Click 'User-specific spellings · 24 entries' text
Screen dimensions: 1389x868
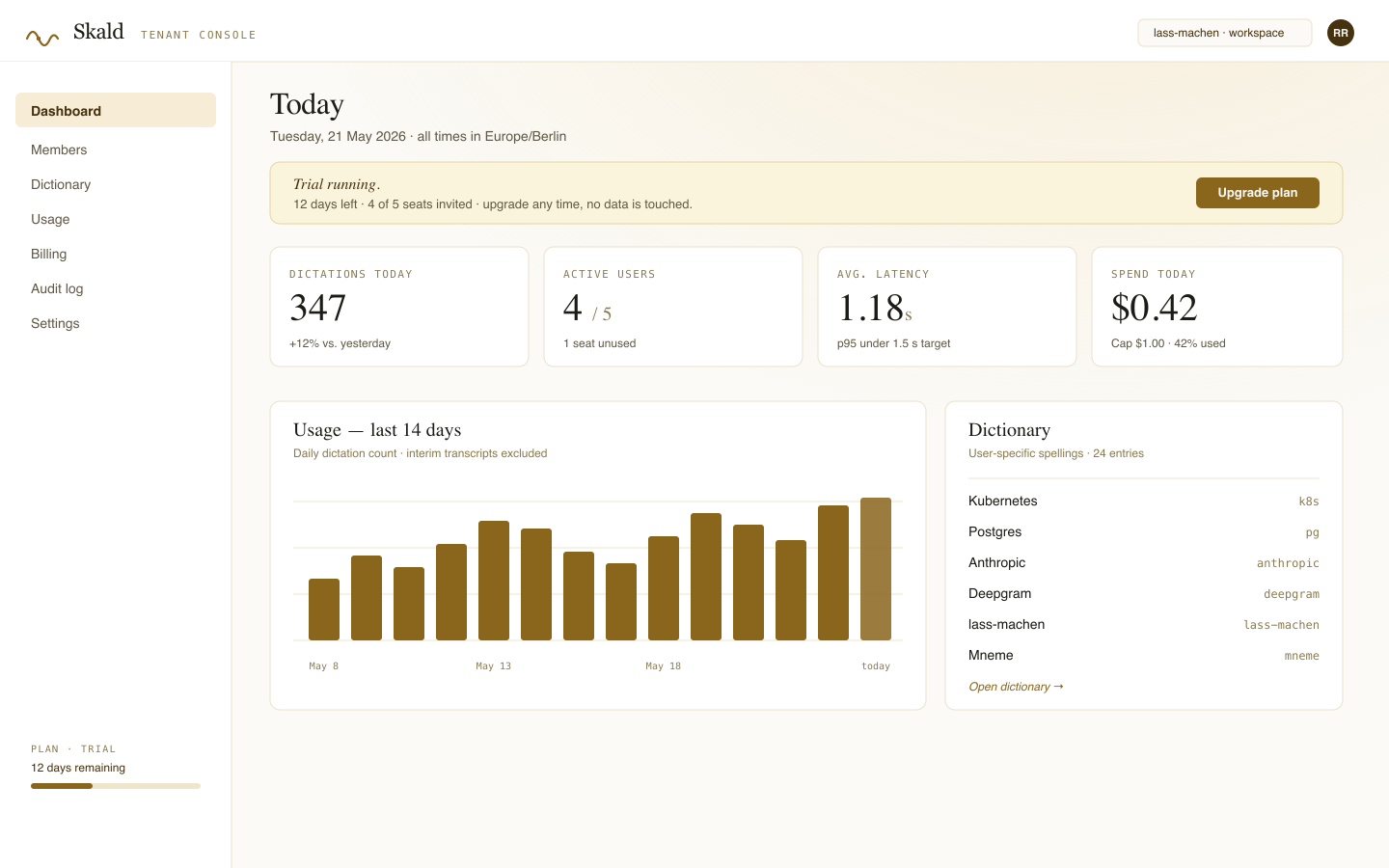coord(1056,453)
